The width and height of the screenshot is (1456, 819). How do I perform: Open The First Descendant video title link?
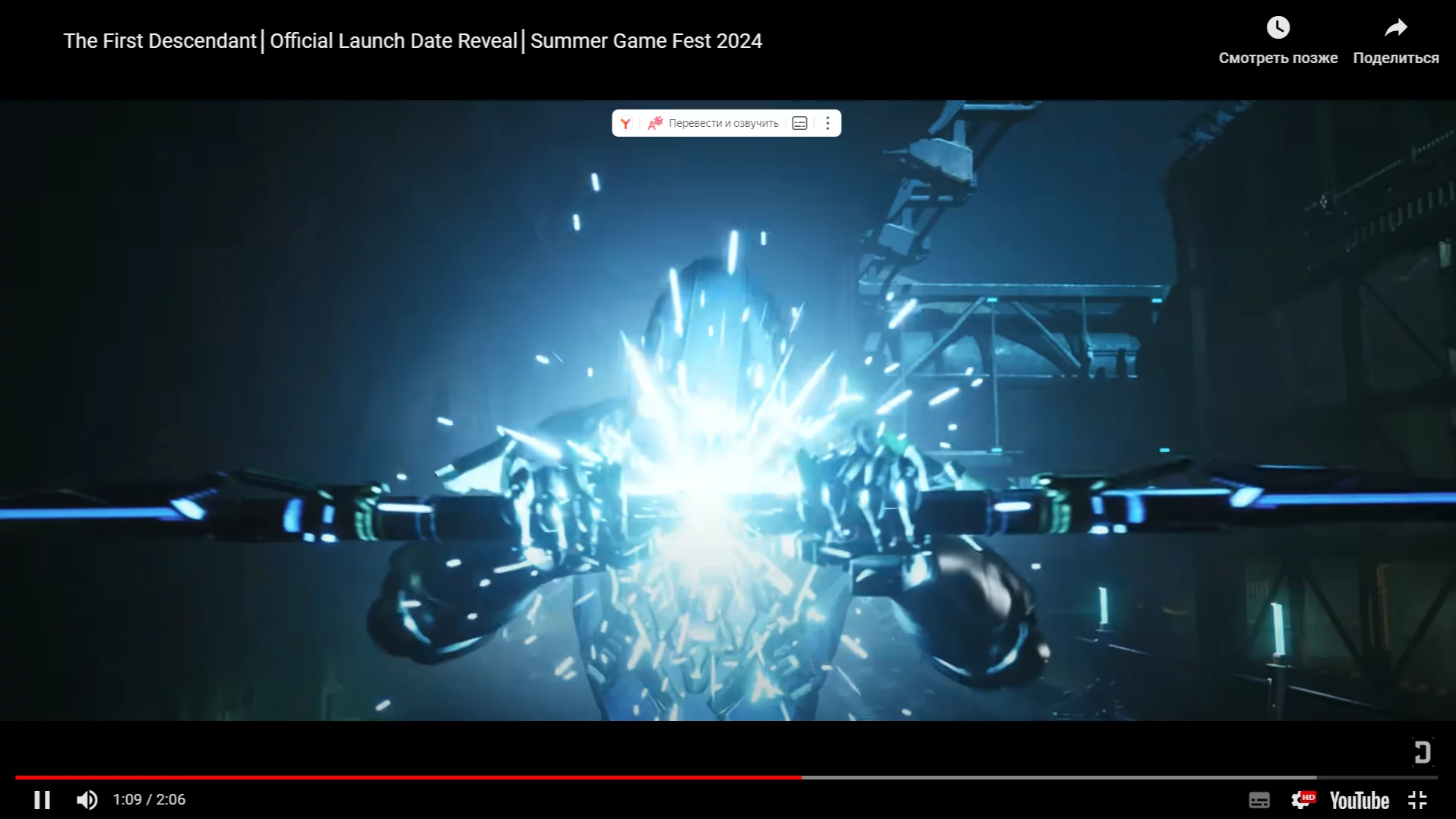[413, 41]
